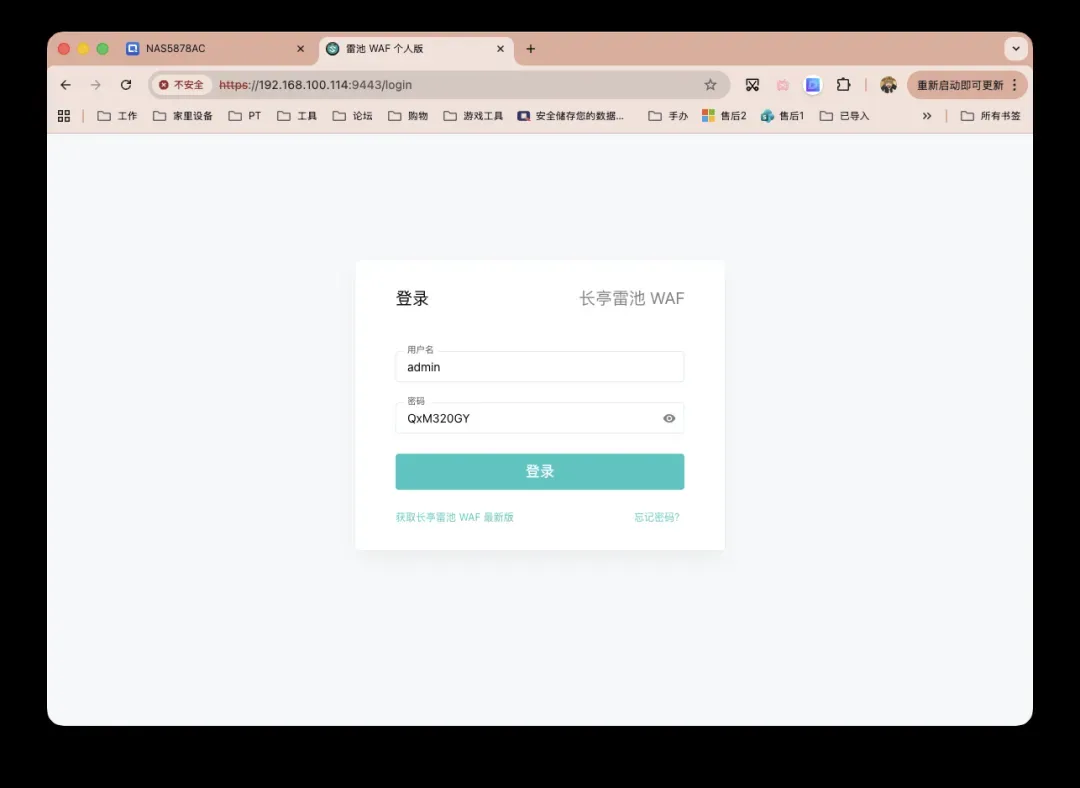The height and width of the screenshot is (788, 1080).
Task: Open the 游戏工具 bookmark folder
Action: coord(473,116)
